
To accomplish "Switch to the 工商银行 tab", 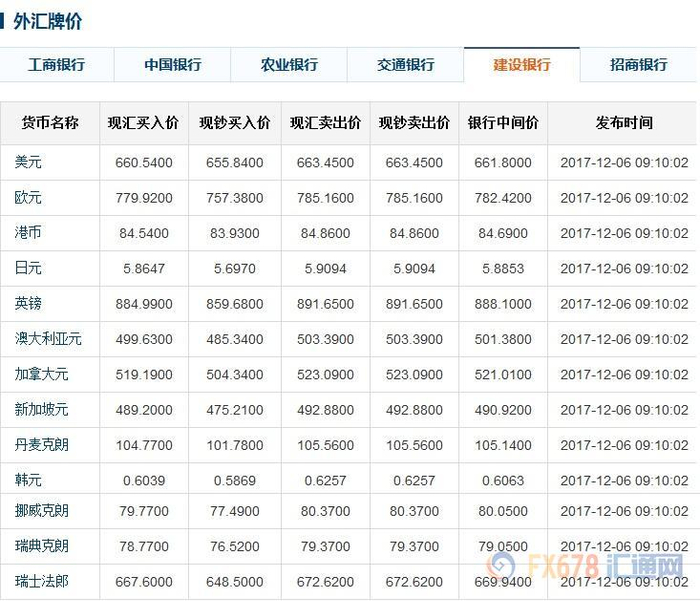I will [57, 65].
